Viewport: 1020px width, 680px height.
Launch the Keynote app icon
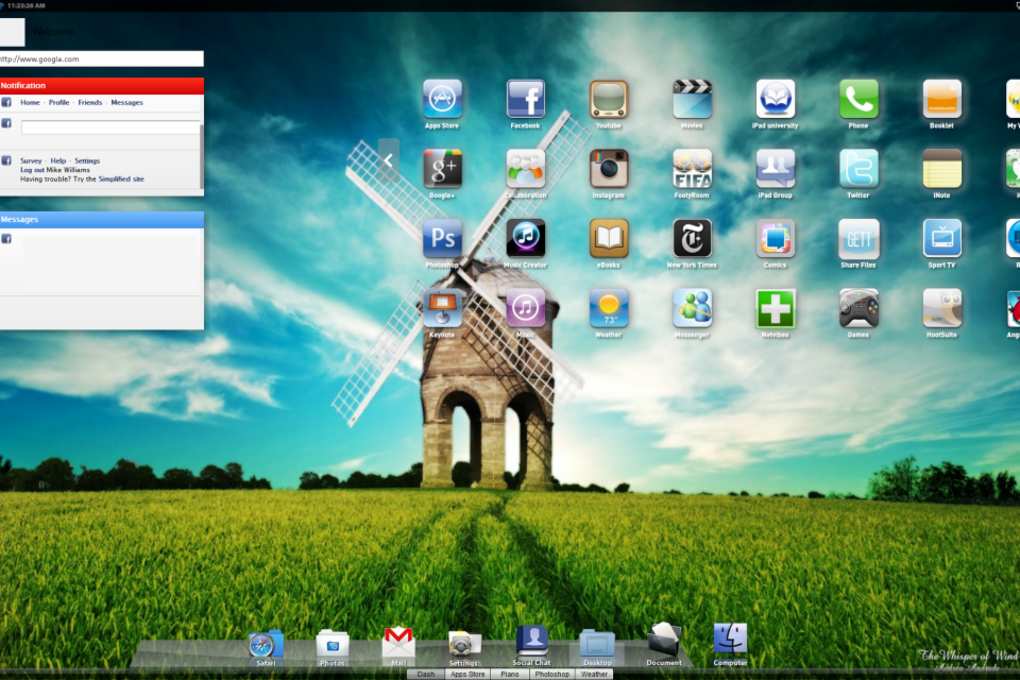click(x=442, y=308)
